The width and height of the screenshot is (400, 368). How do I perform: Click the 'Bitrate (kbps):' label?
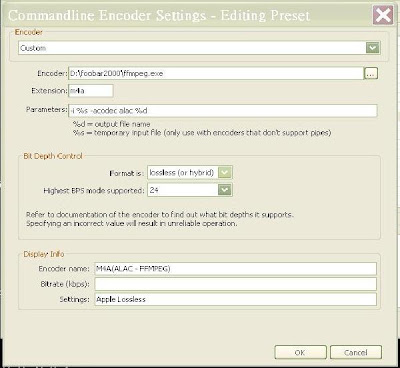[x=65, y=284]
